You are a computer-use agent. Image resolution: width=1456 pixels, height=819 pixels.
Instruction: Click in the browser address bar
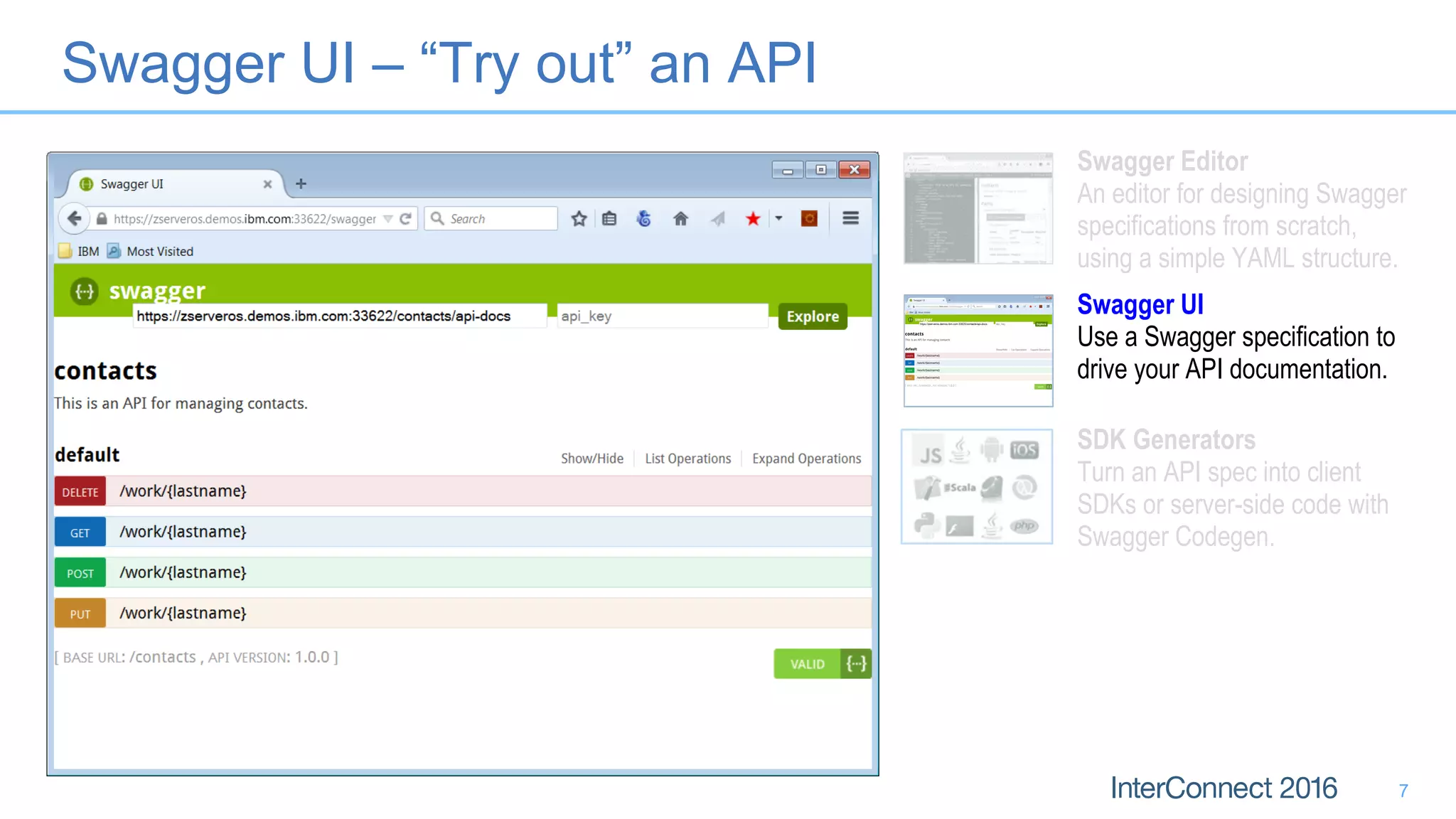coord(245,219)
